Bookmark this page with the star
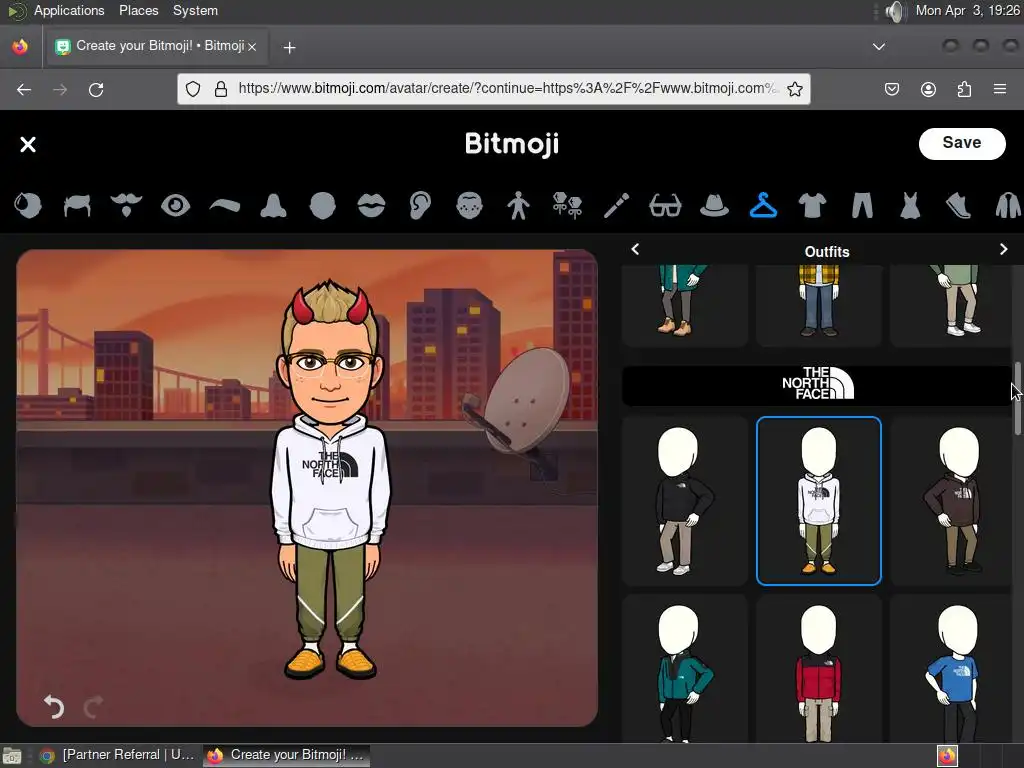This screenshot has width=1024, height=768. pyautogui.click(x=794, y=89)
